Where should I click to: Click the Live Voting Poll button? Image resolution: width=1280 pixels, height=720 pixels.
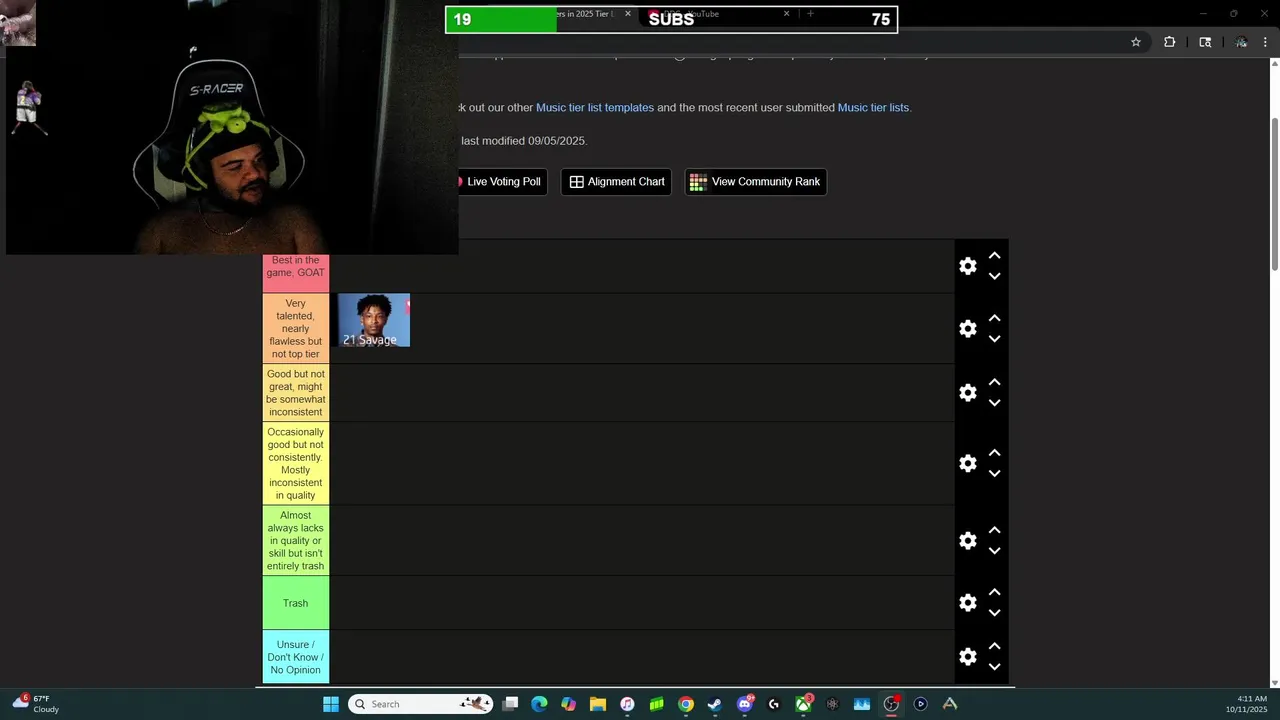tap(502, 182)
